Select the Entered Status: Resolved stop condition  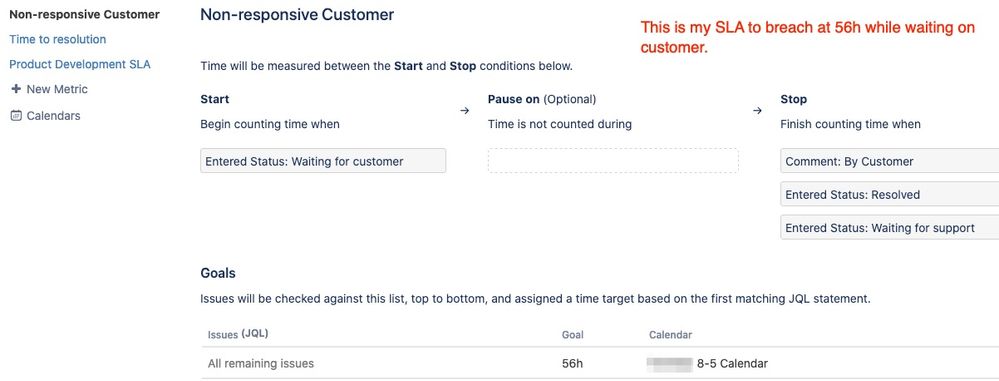[889, 194]
